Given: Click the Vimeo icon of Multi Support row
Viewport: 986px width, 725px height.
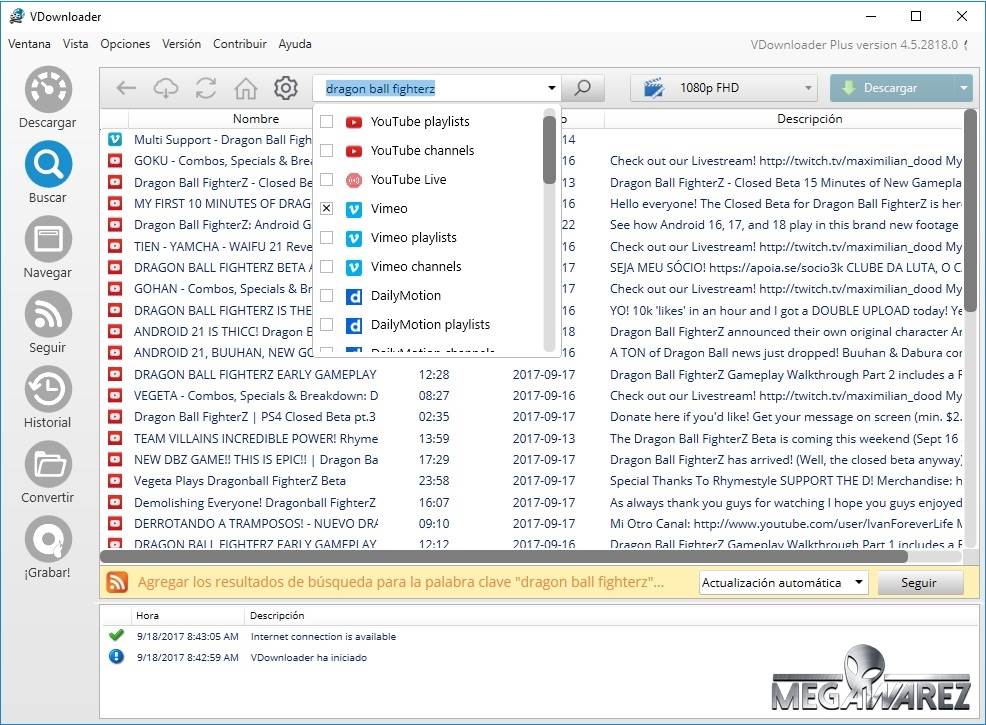Looking at the screenshot, I should 115,140.
